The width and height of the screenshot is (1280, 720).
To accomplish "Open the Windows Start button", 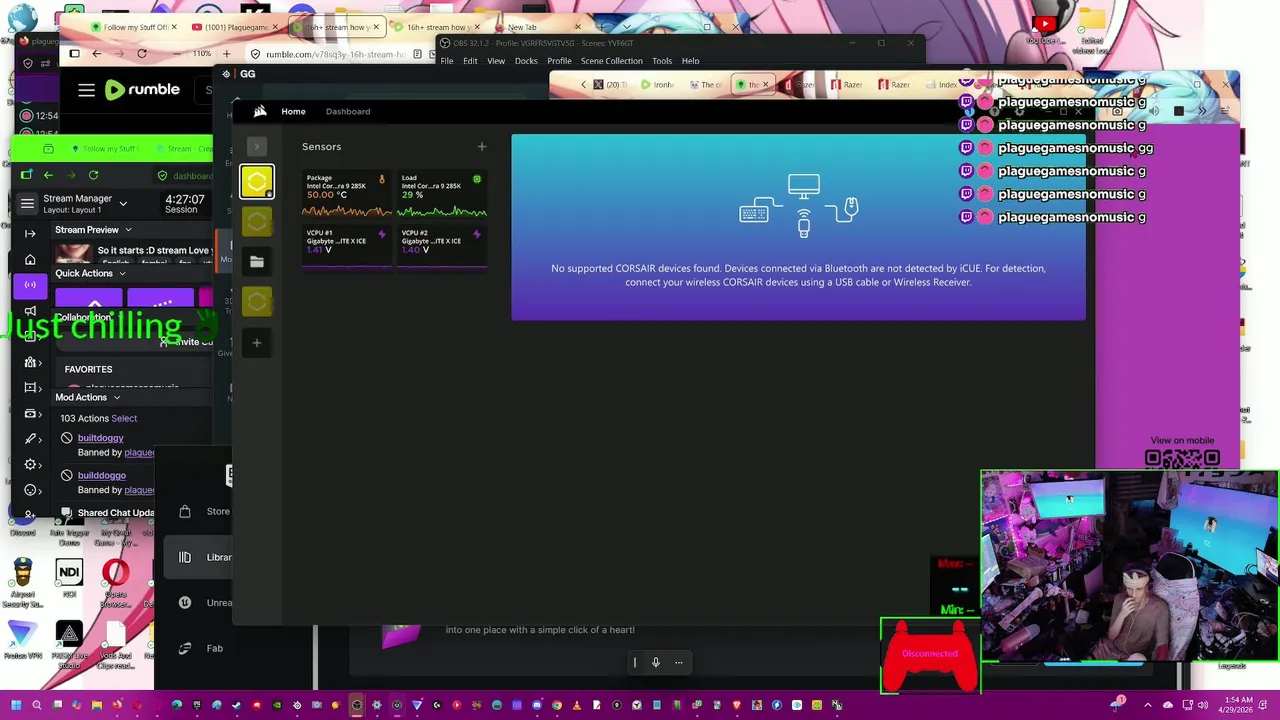I will (16, 706).
